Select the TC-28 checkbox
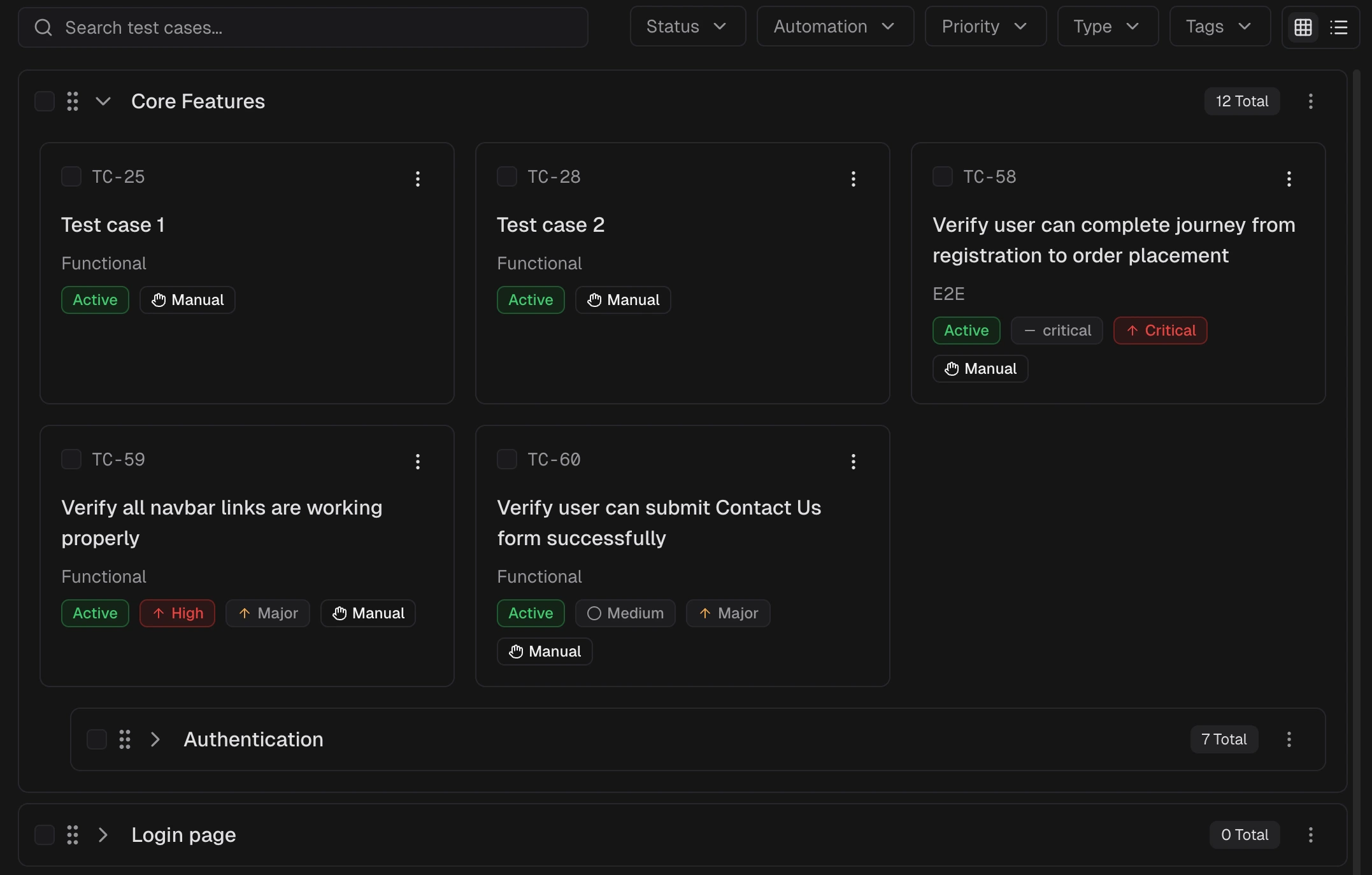This screenshot has width=1372, height=875. (x=507, y=176)
